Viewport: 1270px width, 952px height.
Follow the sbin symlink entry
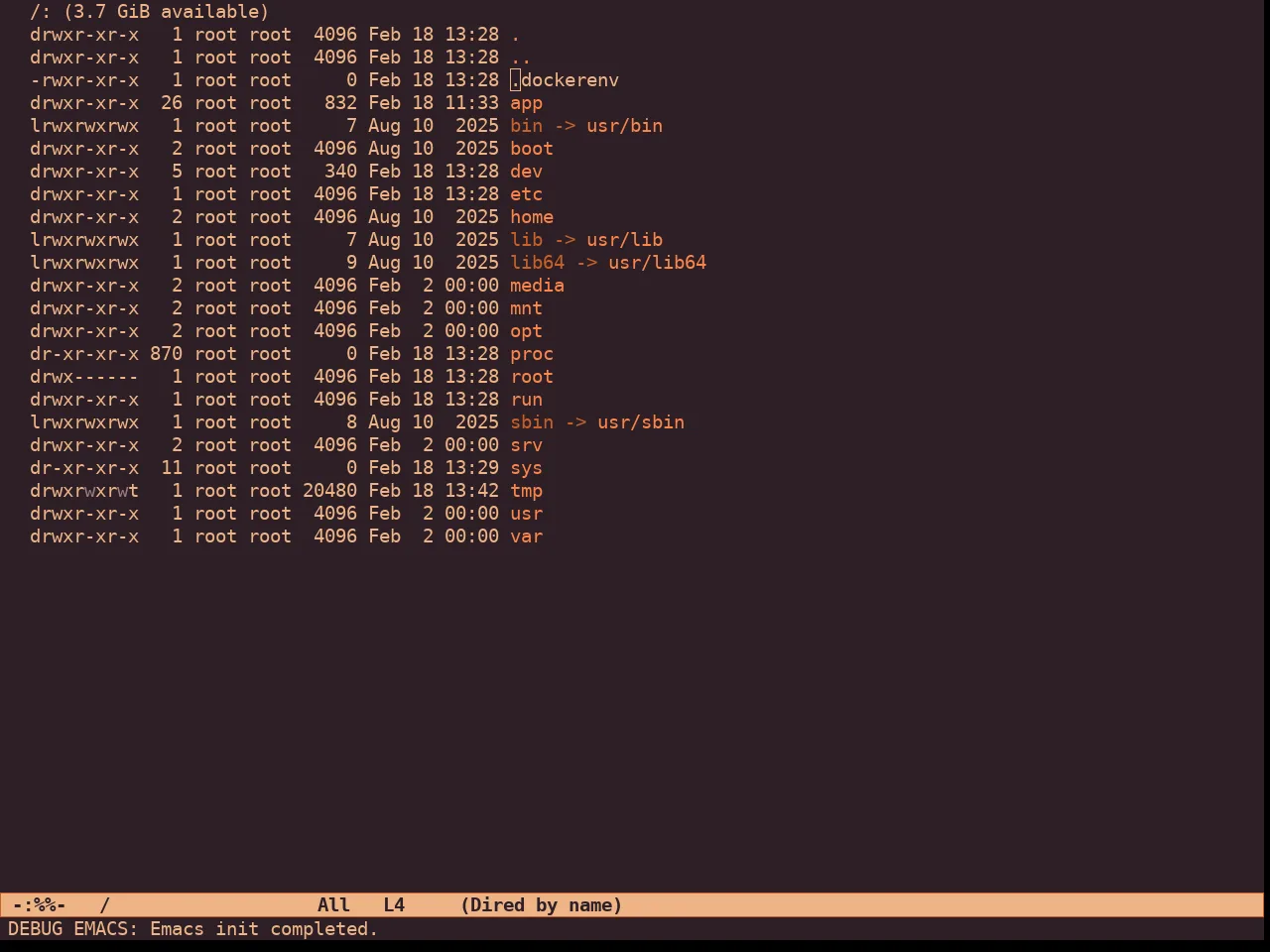click(x=532, y=422)
